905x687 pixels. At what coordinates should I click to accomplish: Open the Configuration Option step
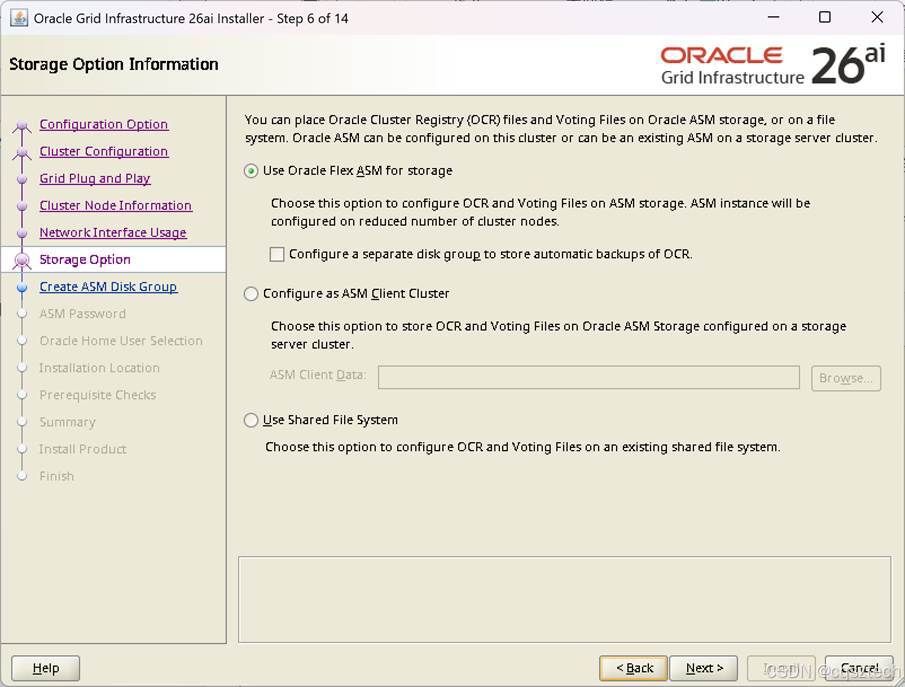pos(104,124)
